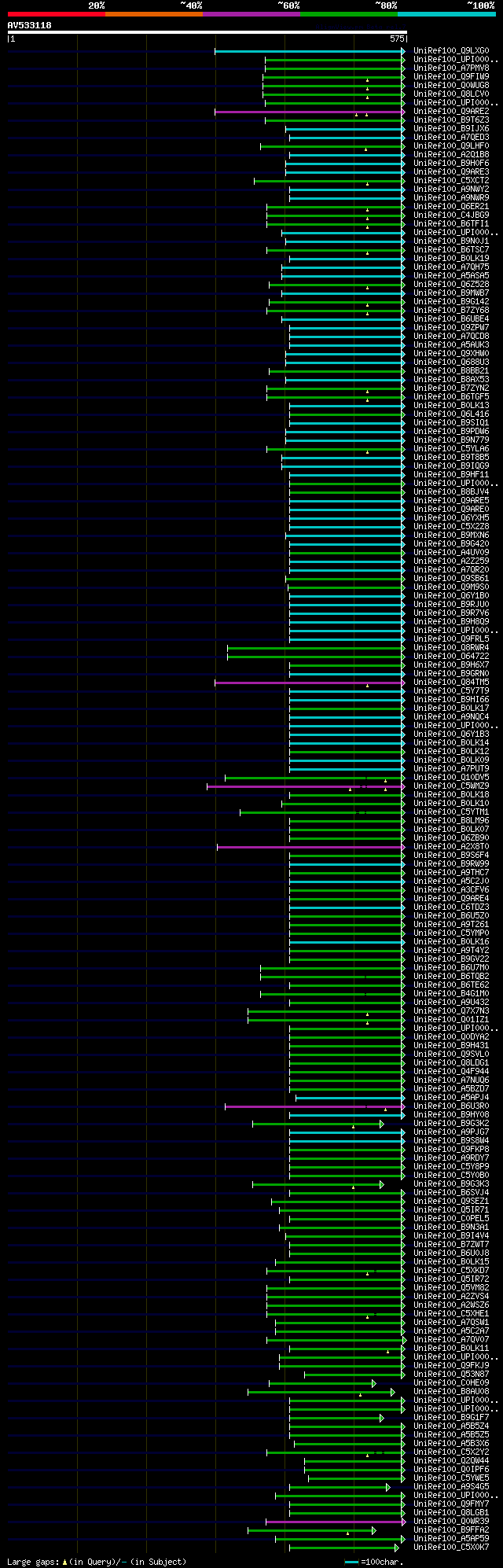Select the label UniRef100_A9NQC4

point(451,717)
